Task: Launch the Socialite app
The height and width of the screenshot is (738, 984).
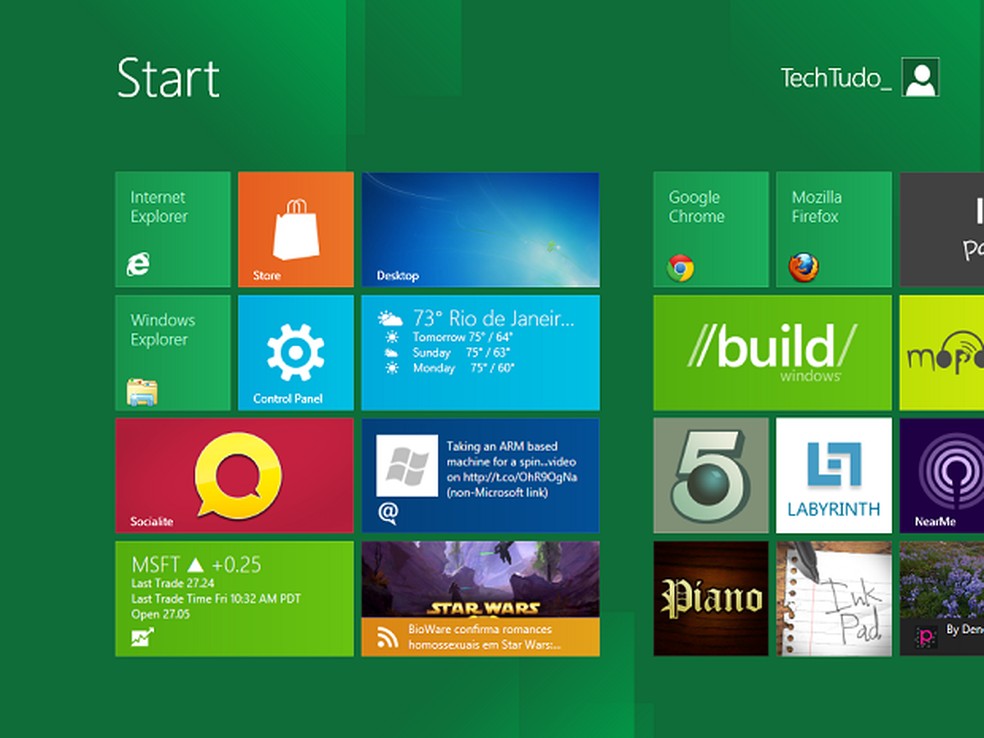Action: (x=233, y=475)
